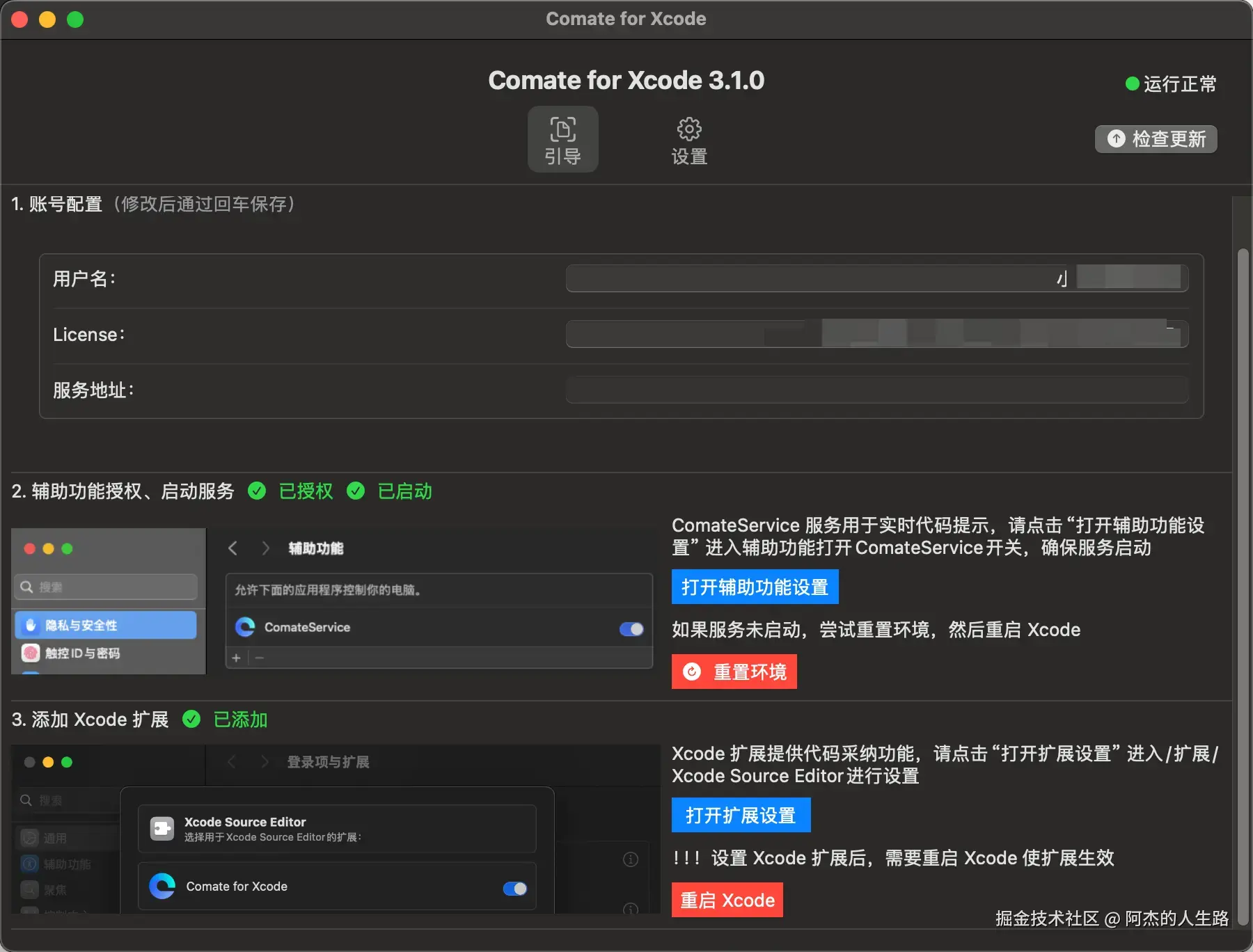Toggle the ComateService switch in the preview

(631, 629)
